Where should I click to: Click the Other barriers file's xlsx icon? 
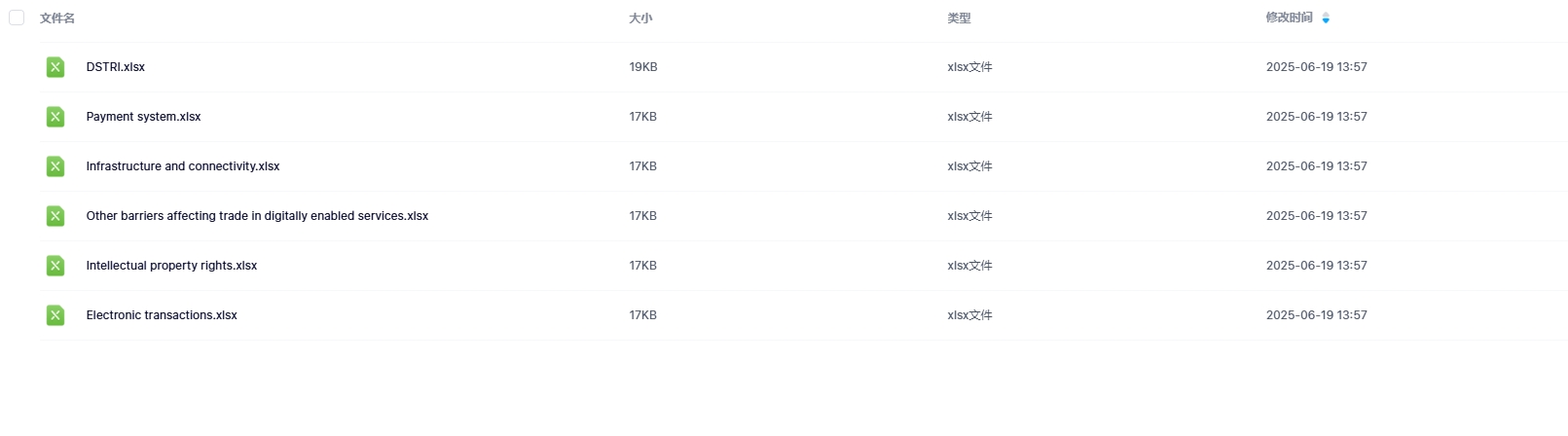coord(55,216)
